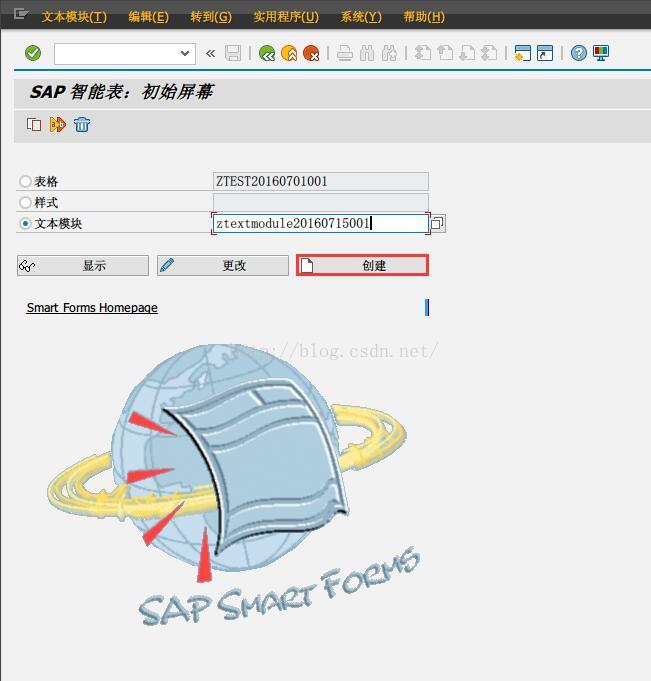Click the 文本模块 name input field
This screenshot has height=681, width=651.
321,223
